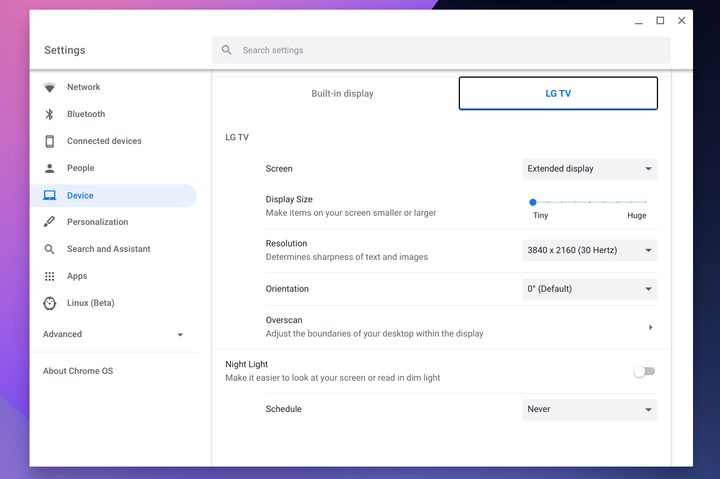The height and width of the screenshot is (479, 720).
Task: Open the Overscan arrow
Action: click(650, 327)
